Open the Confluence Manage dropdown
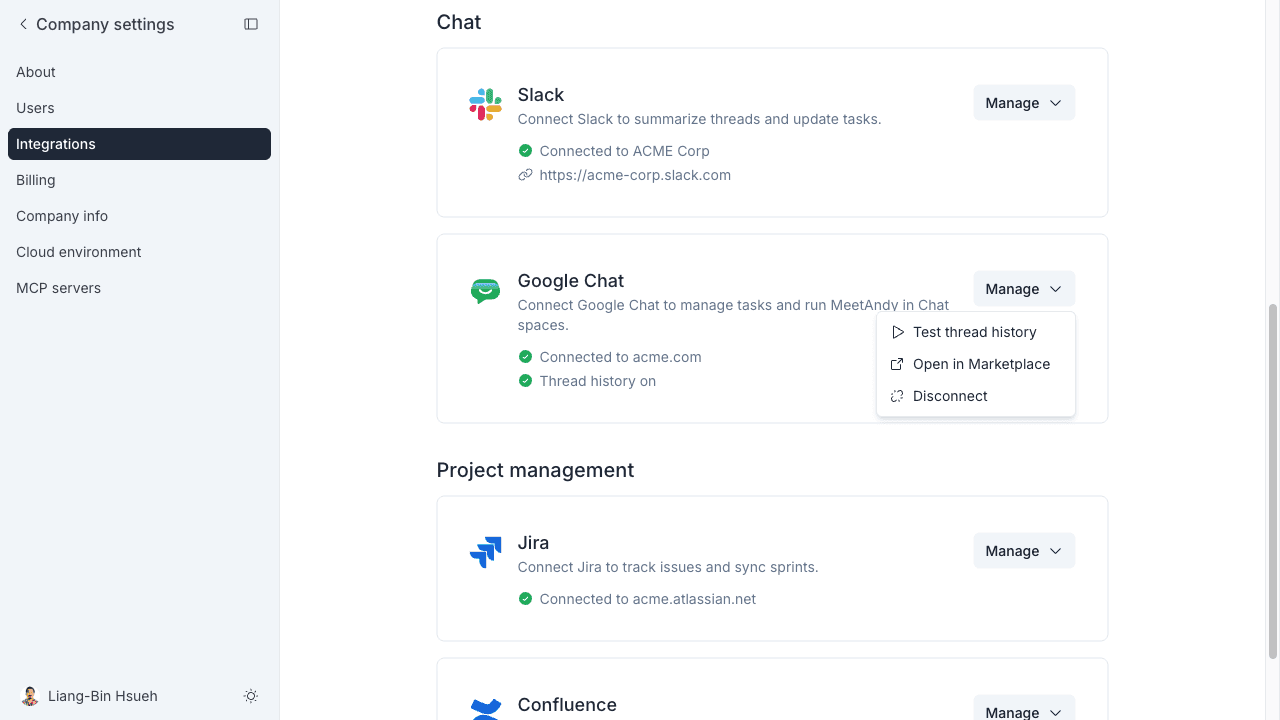Viewport: 1280px width, 720px height. [x=1024, y=708]
